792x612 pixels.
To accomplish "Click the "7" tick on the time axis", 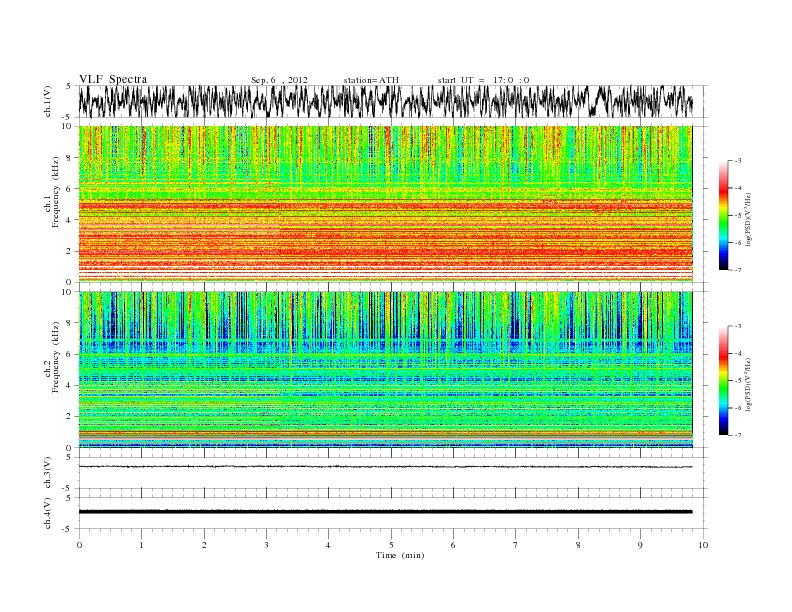I will point(516,545).
